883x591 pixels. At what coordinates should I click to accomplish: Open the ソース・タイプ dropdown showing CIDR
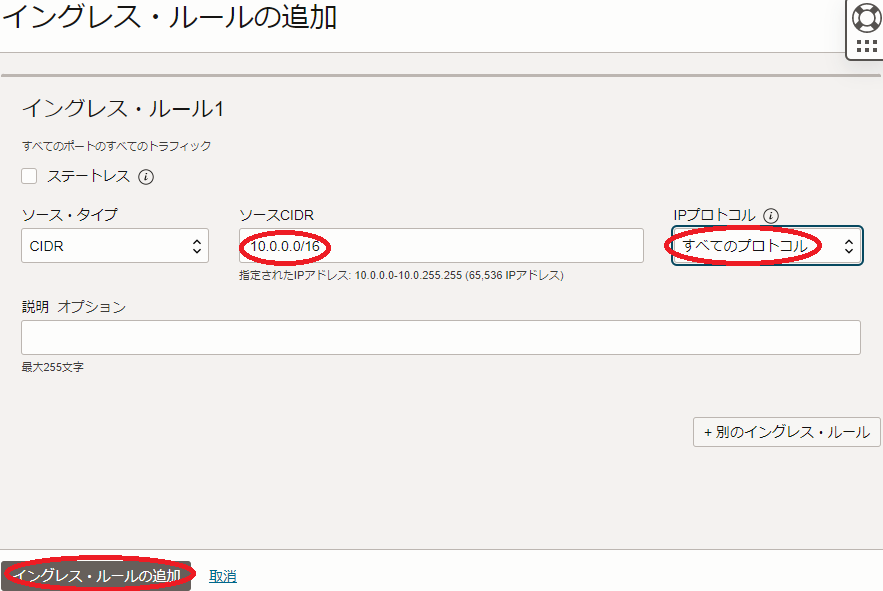pos(115,246)
